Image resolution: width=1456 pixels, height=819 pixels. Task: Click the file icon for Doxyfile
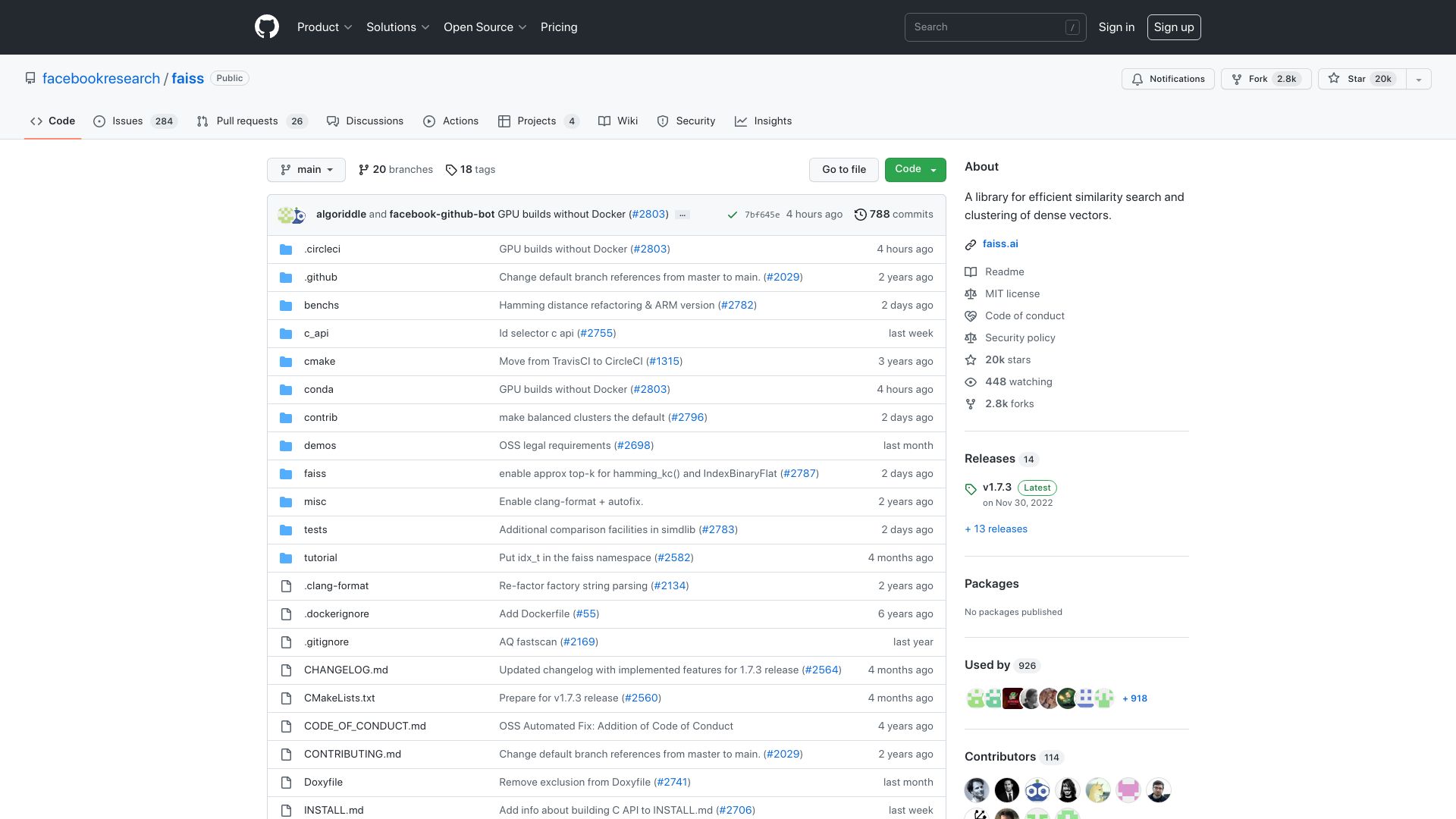coord(286,783)
